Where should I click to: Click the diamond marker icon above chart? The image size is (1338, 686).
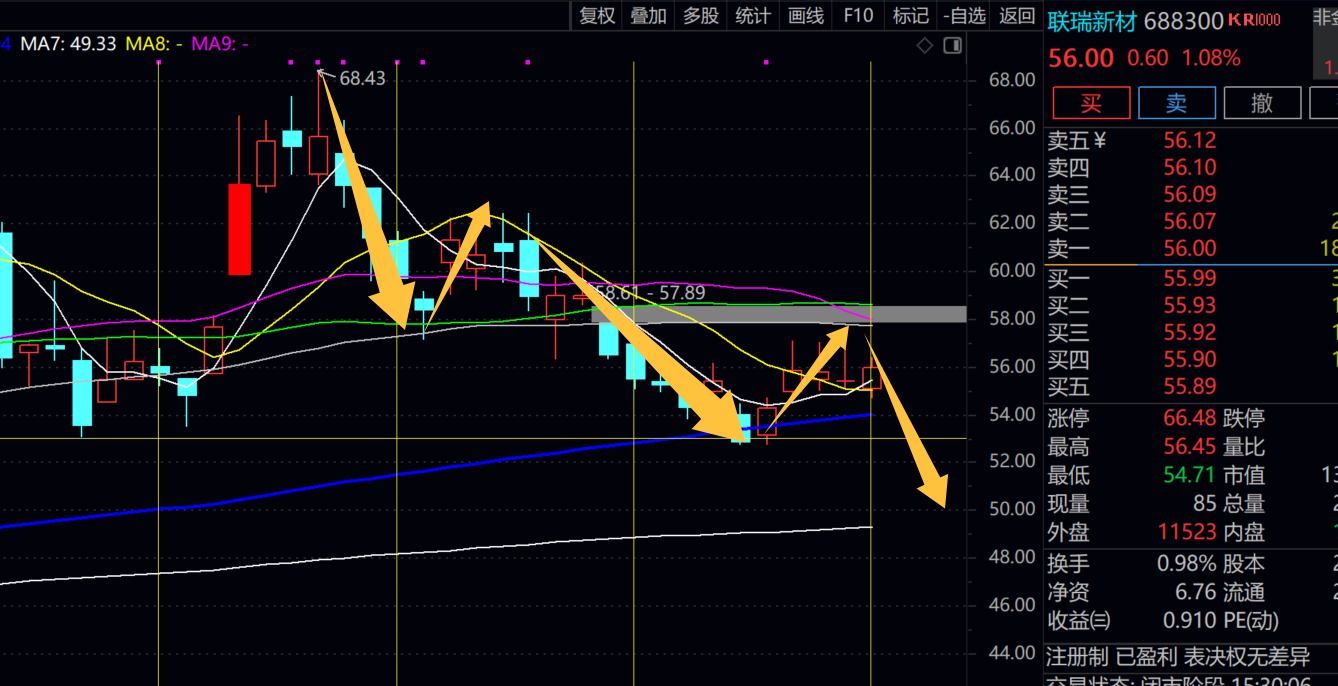(x=925, y=45)
